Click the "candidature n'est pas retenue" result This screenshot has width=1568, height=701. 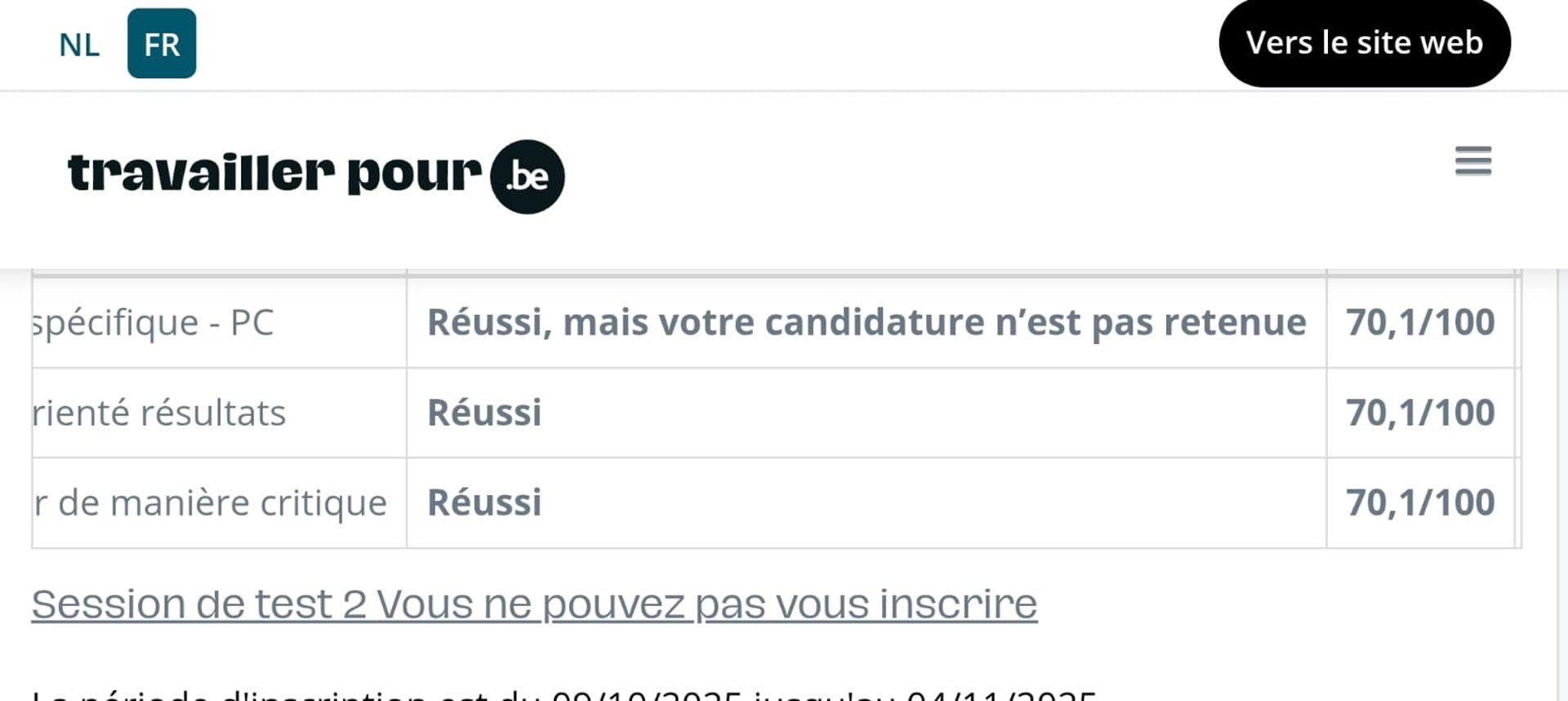click(866, 323)
